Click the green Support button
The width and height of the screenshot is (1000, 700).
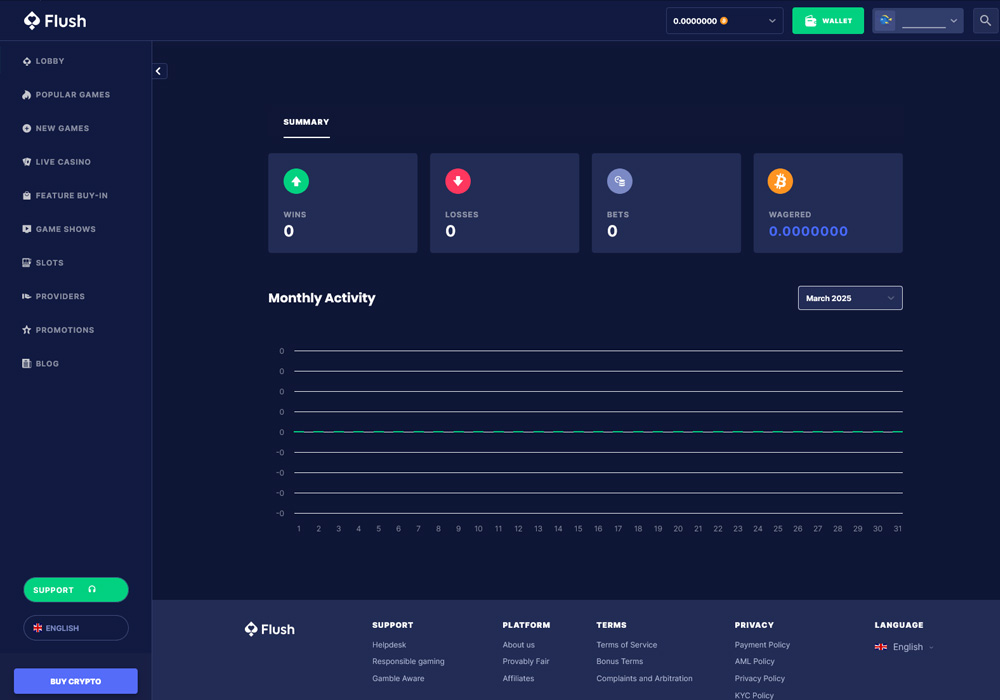pos(76,590)
